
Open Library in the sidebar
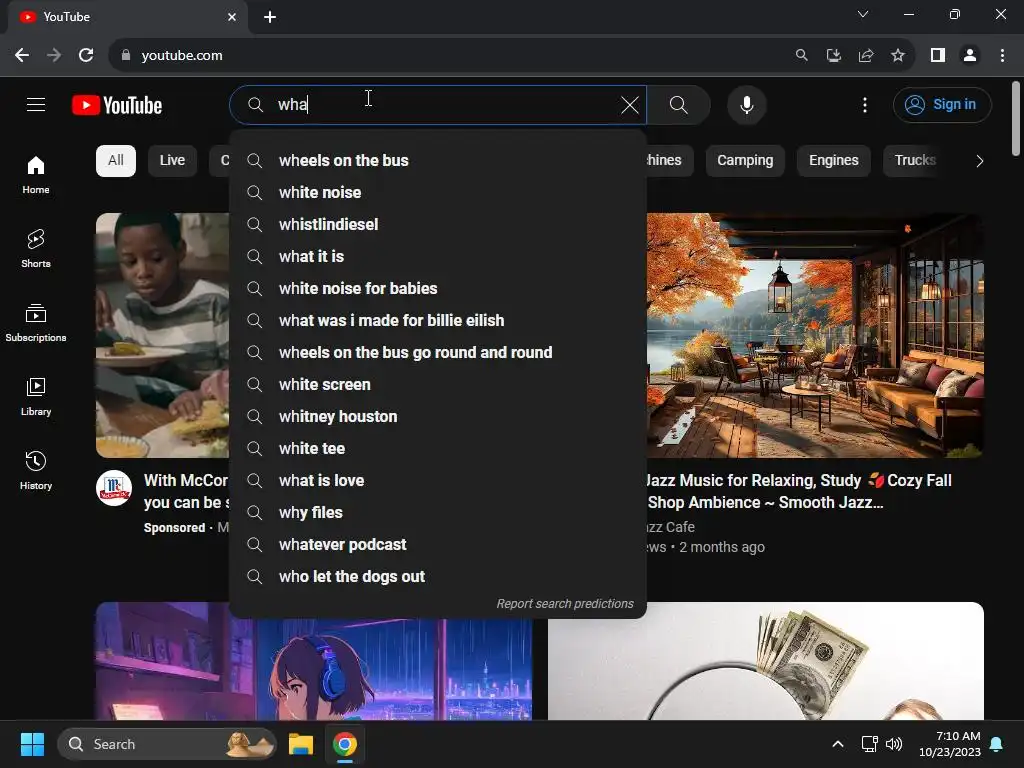point(36,396)
